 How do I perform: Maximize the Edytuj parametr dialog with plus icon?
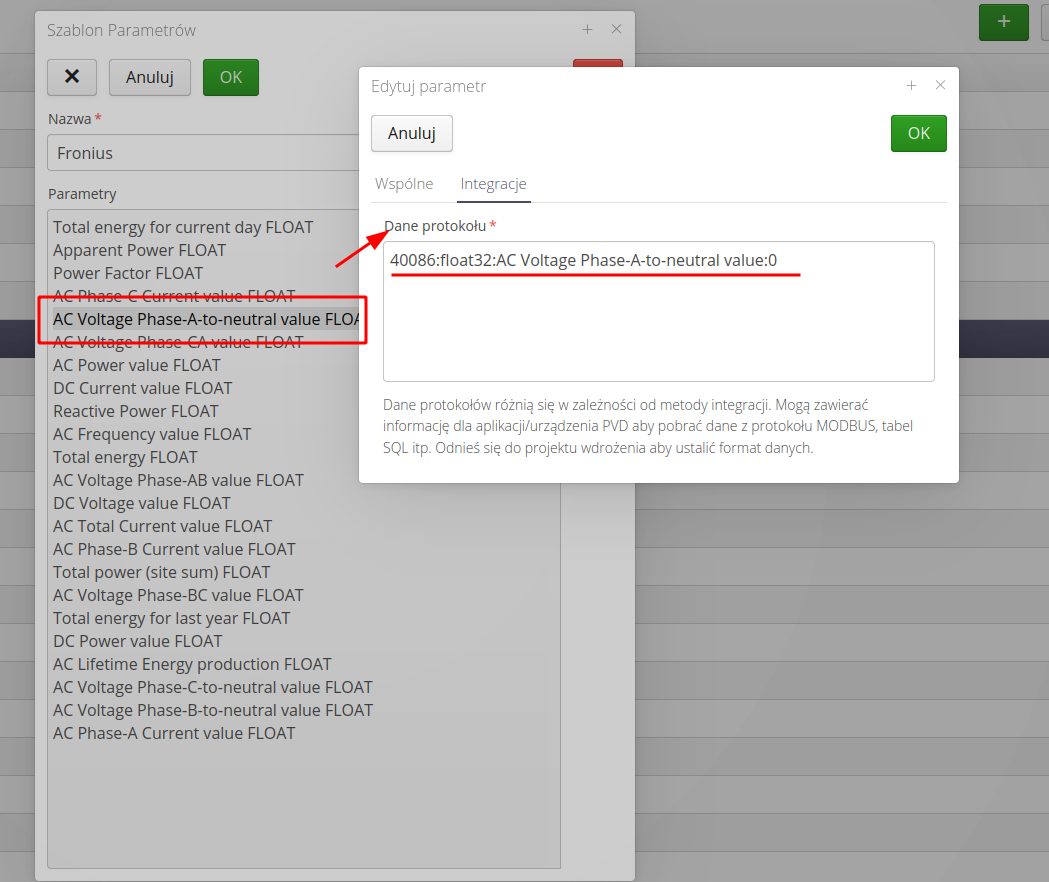coord(911,86)
